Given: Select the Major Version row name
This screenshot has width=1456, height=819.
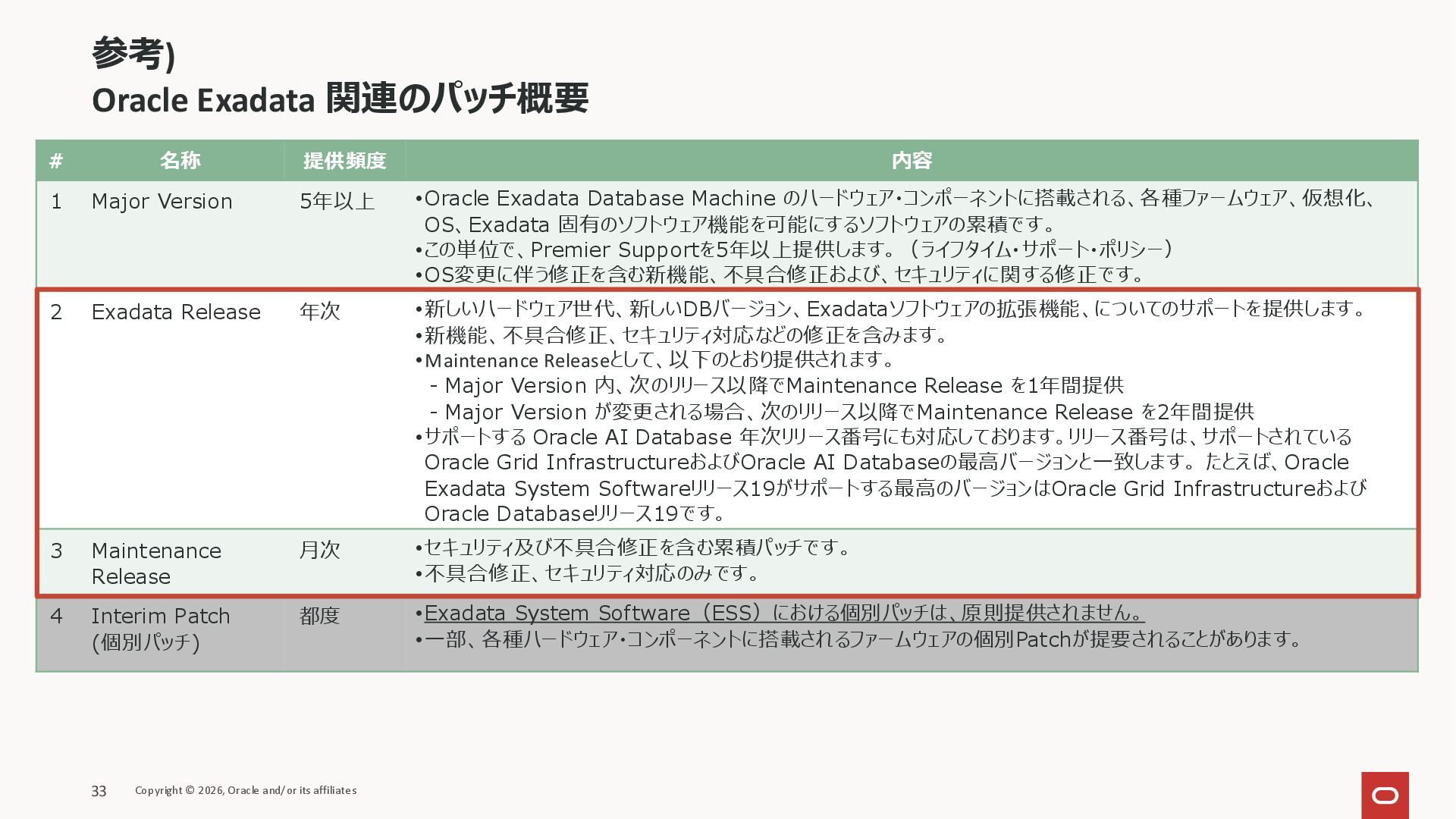Looking at the screenshot, I should (162, 202).
